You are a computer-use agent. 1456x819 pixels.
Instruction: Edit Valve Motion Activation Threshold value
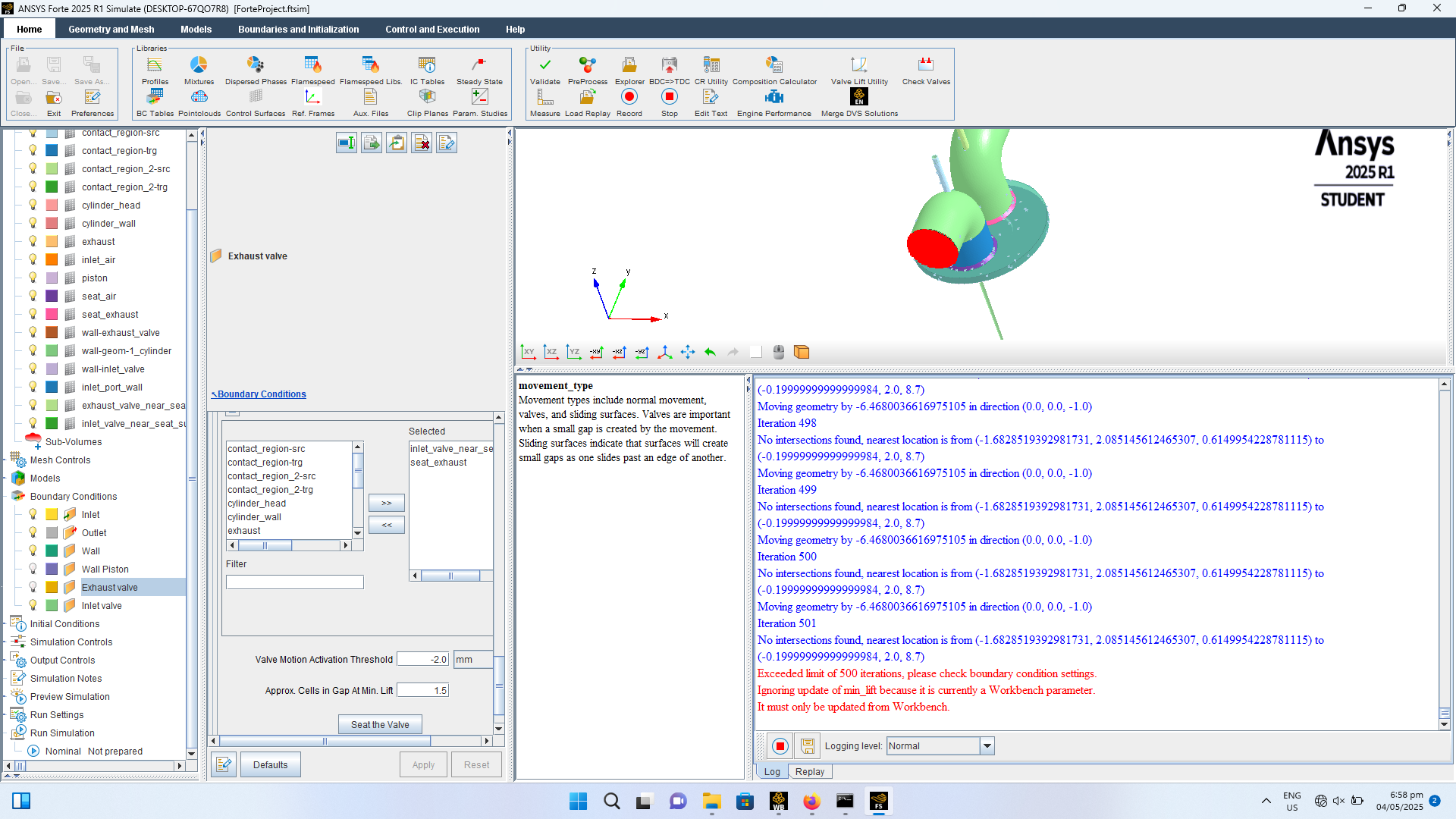pyautogui.click(x=422, y=660)
